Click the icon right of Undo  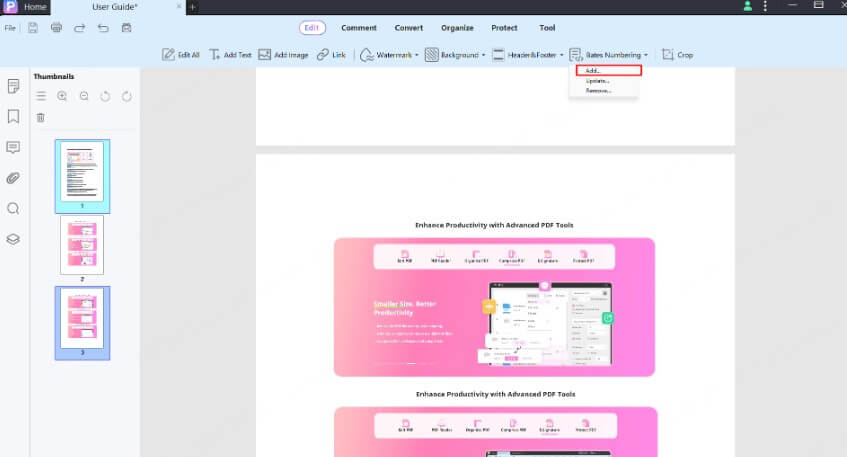coord(126,28)
